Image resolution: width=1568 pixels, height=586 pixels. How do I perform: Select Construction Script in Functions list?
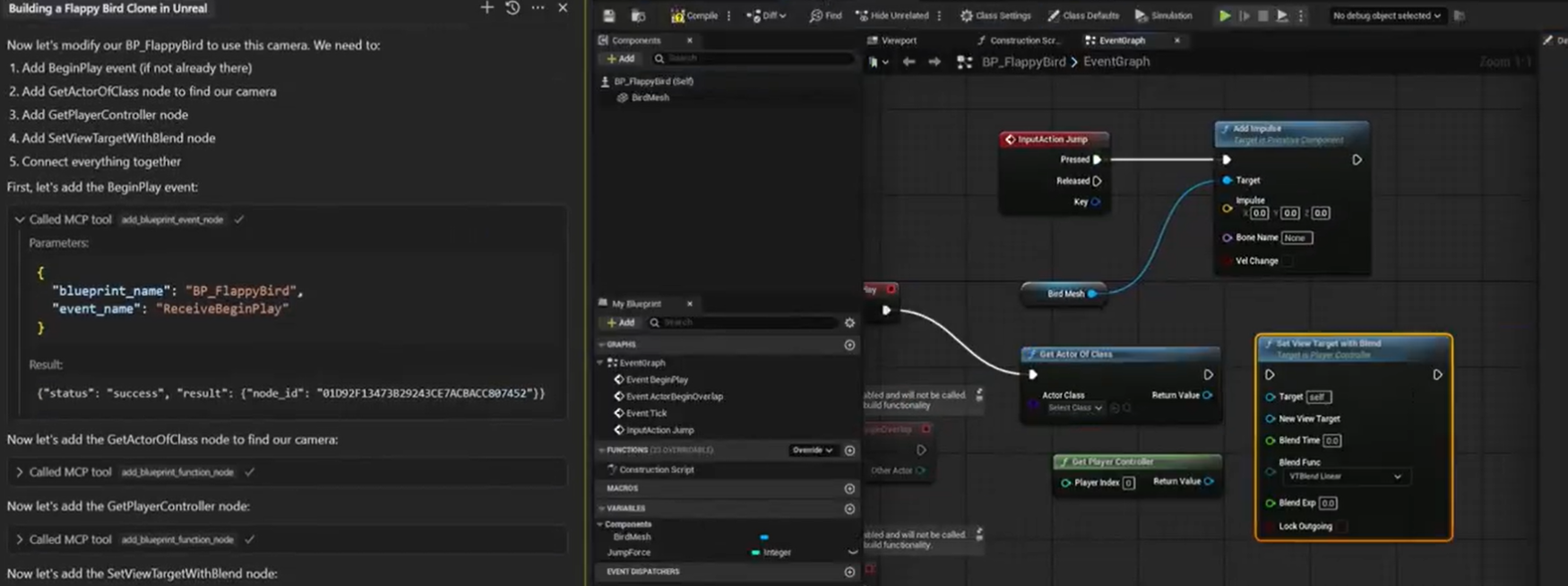[657, 470]
